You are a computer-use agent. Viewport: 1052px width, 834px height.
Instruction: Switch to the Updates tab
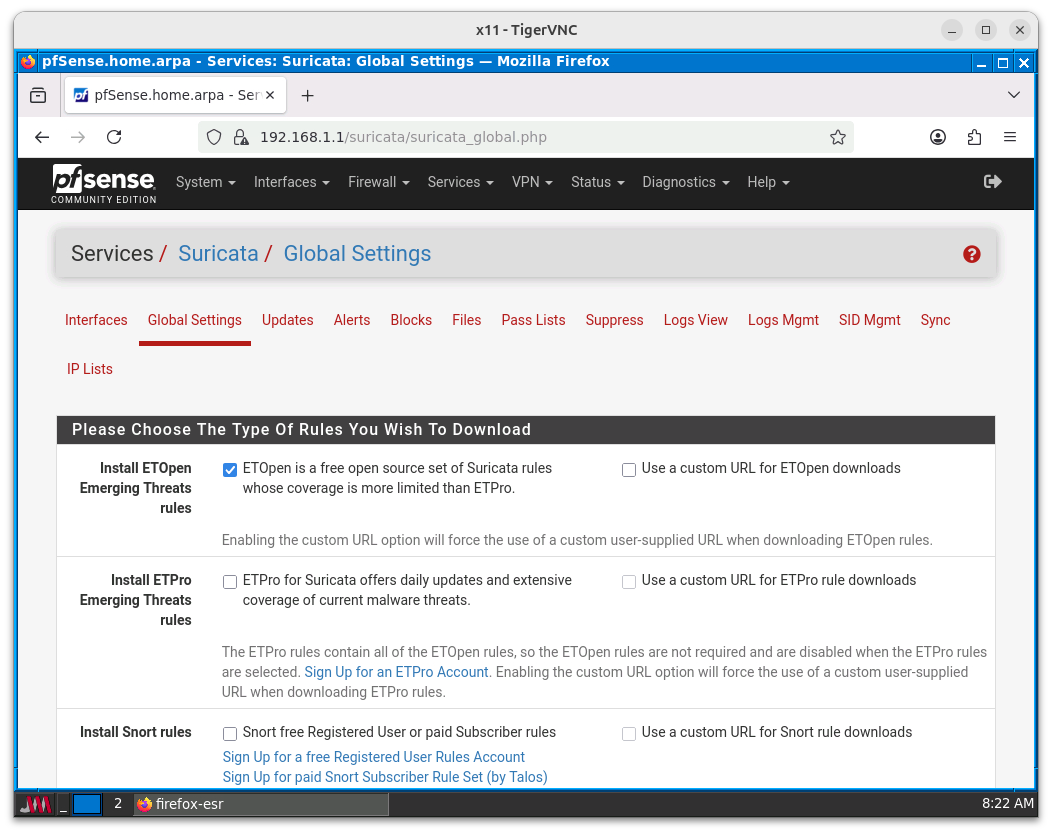tap(287, 320)
